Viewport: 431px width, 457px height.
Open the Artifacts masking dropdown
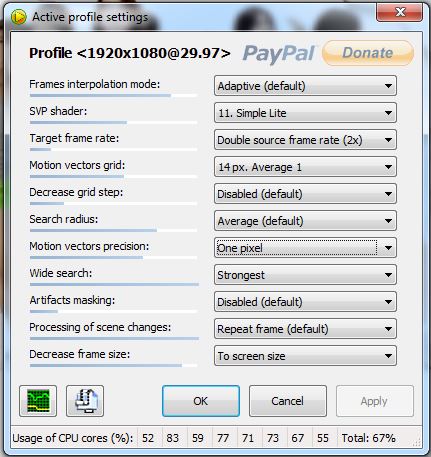pyautogui.click(x=305, y=302)
